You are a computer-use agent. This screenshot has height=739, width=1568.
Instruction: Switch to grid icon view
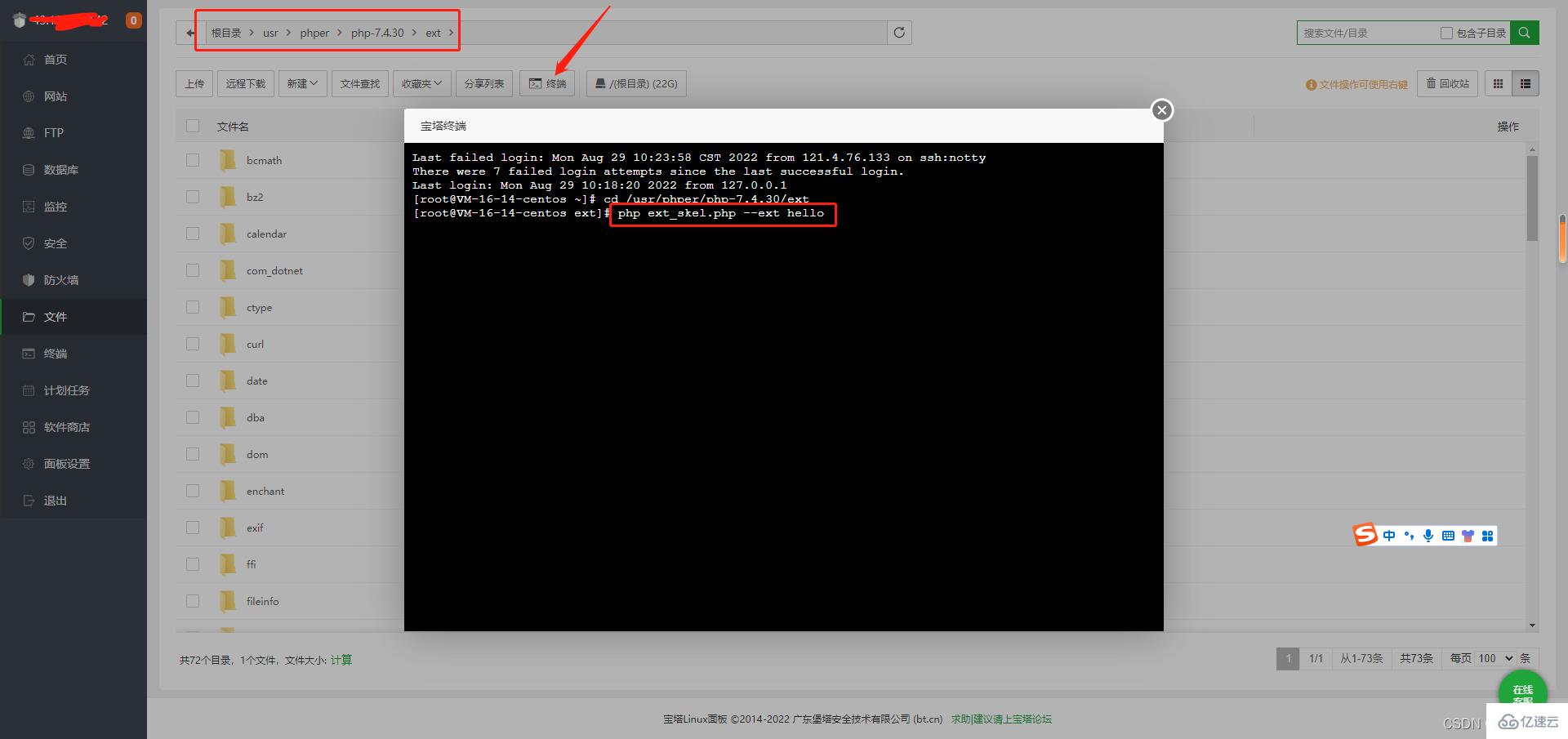click(1498, 83)
